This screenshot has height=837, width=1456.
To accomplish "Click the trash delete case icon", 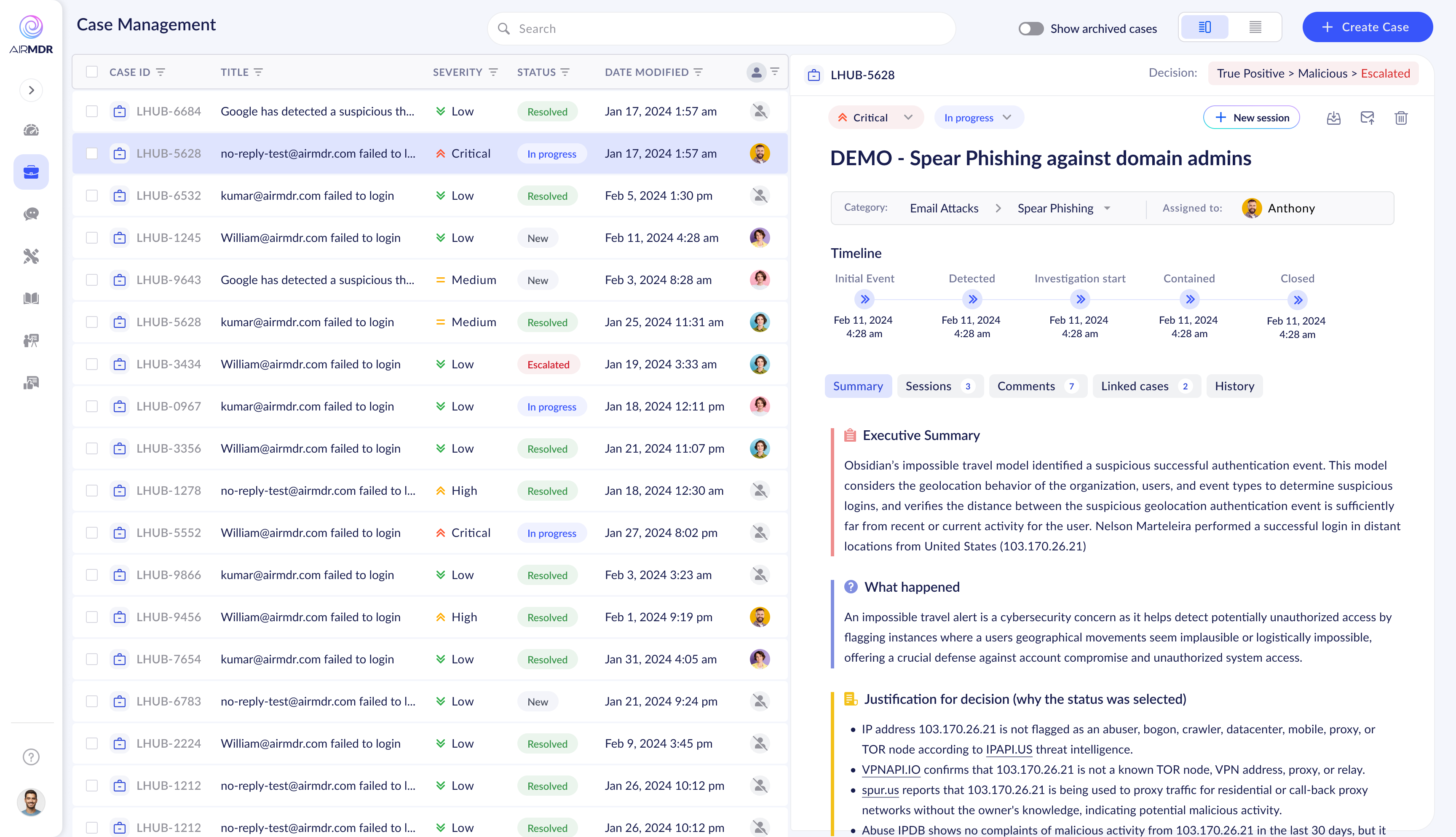I will pyautogui.click(x=1401, y=118).
